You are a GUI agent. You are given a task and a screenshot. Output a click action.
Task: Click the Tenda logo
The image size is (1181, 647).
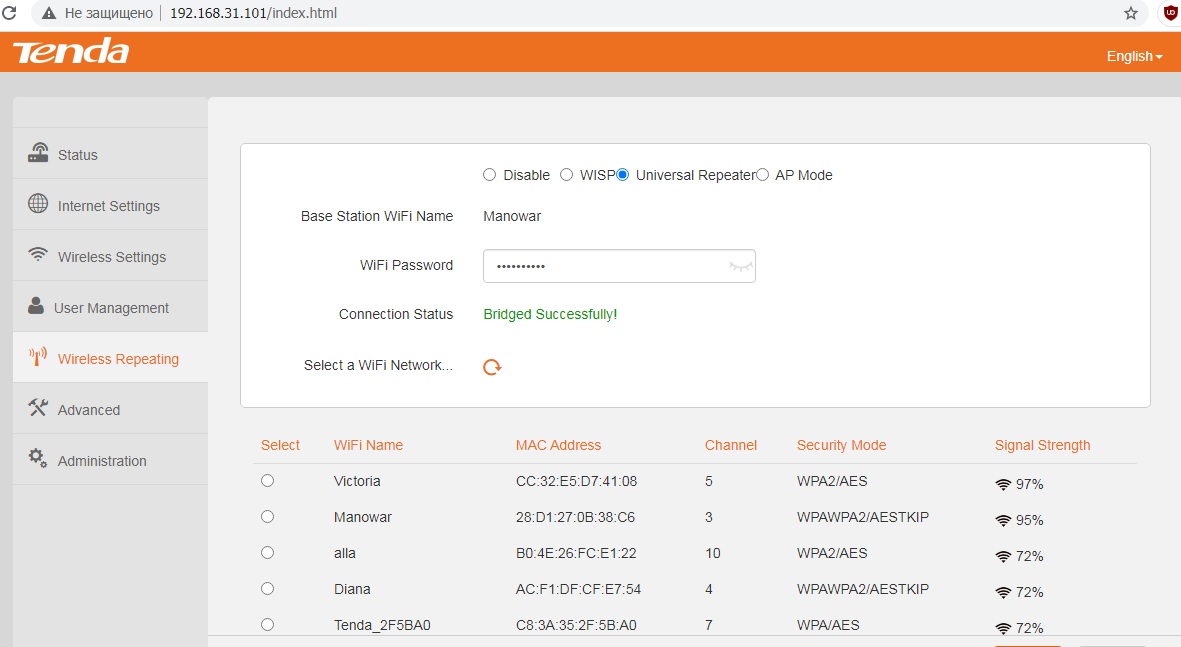pyautogui.click(x=71, y=52)
